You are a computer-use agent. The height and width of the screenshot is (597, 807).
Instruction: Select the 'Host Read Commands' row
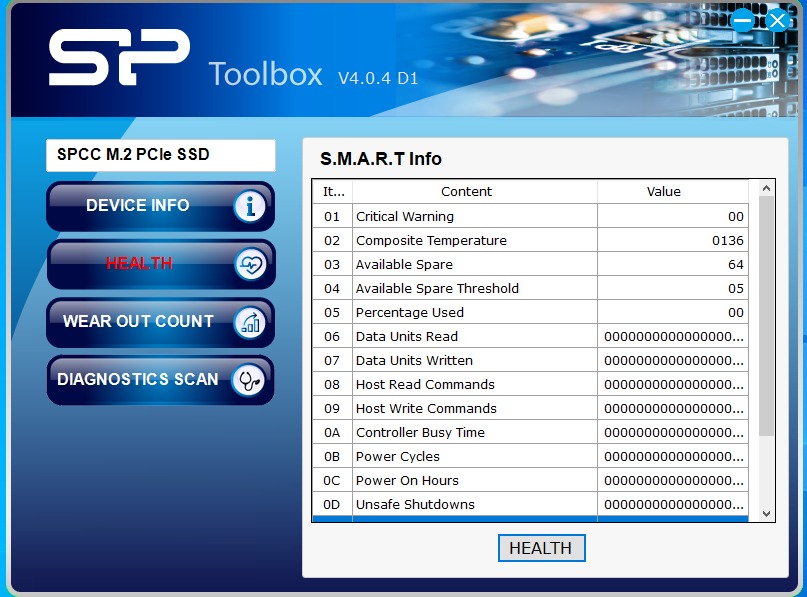coord(530,384)
